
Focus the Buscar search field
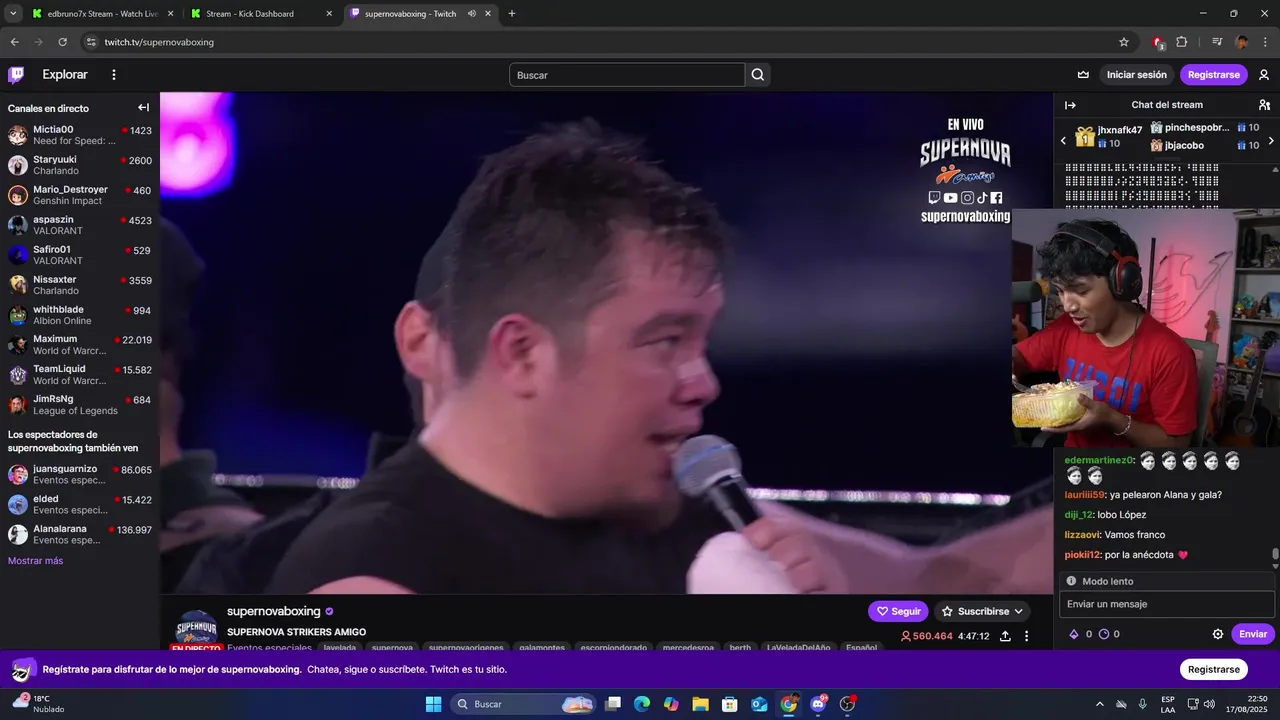click(627, 75)
